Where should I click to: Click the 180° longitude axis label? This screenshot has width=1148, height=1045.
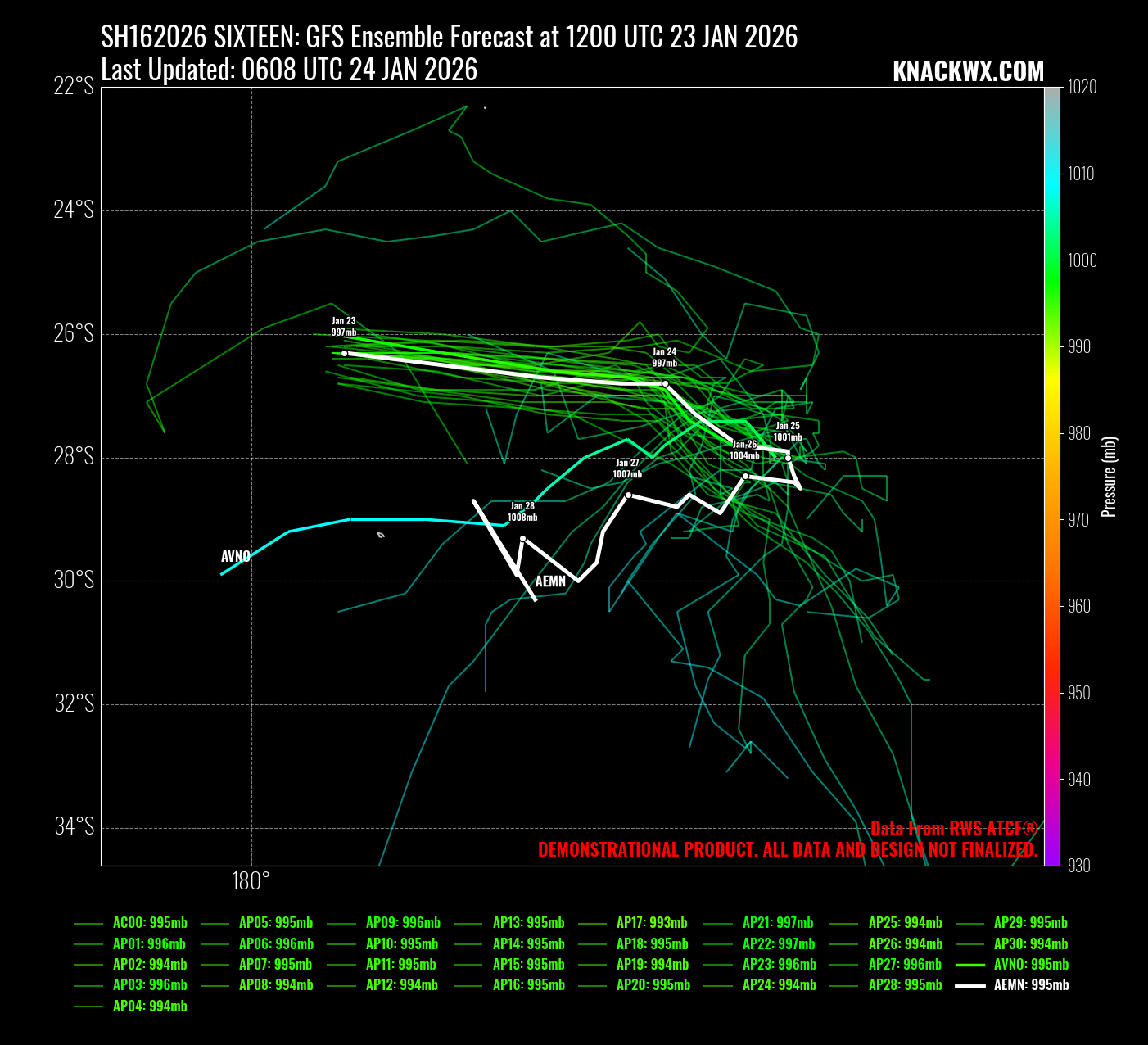coord(251,881)
